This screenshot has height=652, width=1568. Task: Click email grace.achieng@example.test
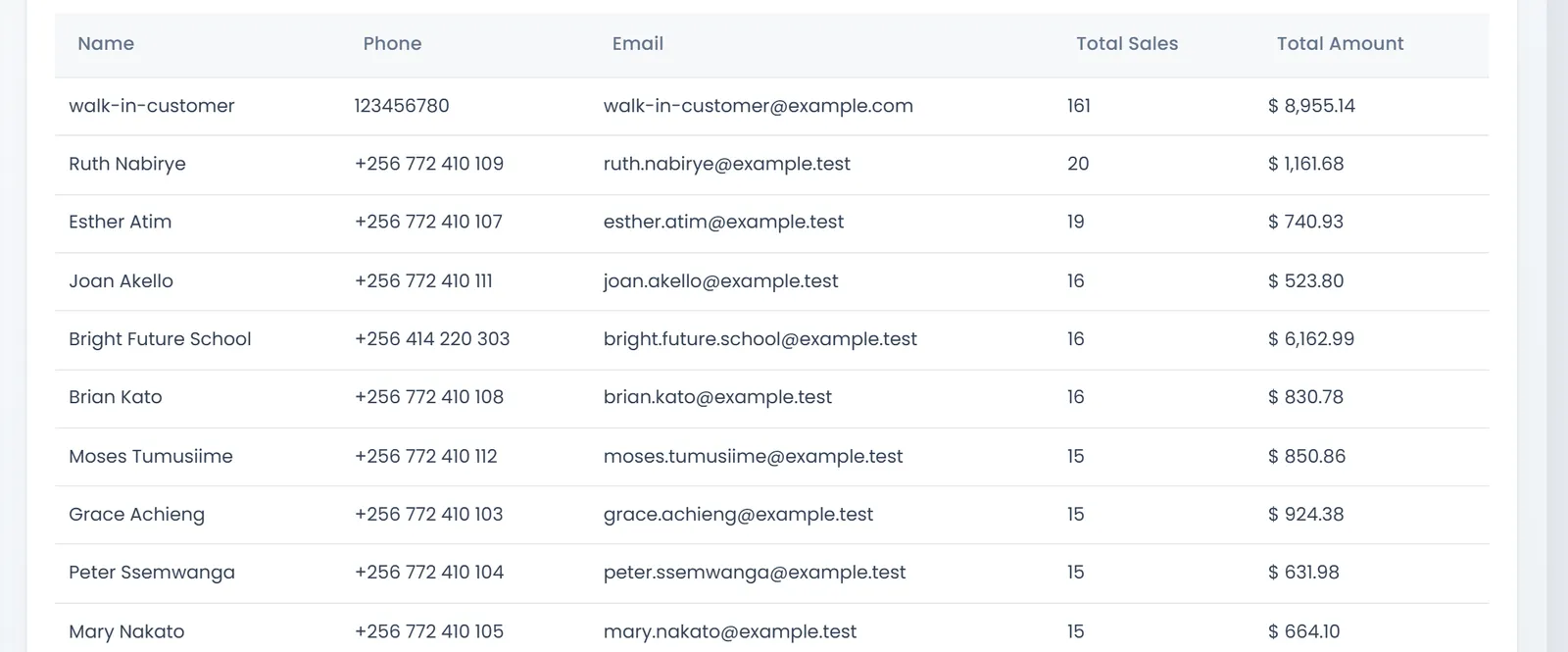[738, 514]
